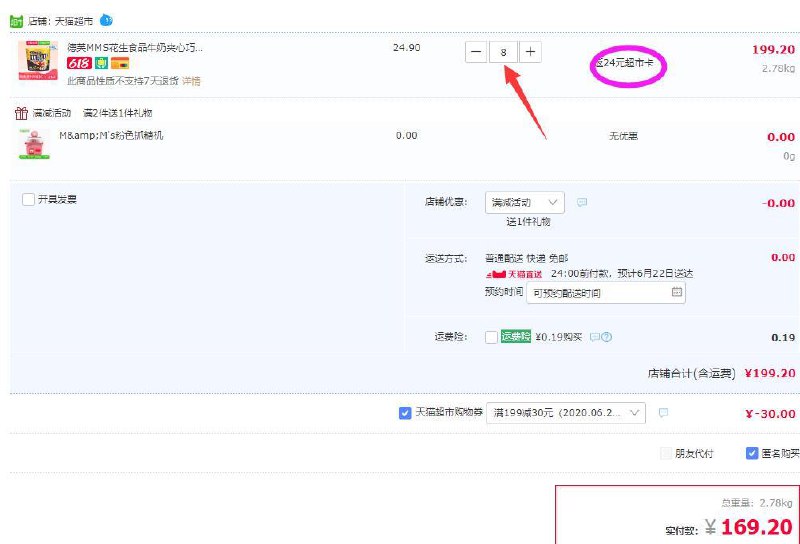Click the help question icon beside 运费险
This screenshot has height=544, width=800.
(x=607, y=337)
